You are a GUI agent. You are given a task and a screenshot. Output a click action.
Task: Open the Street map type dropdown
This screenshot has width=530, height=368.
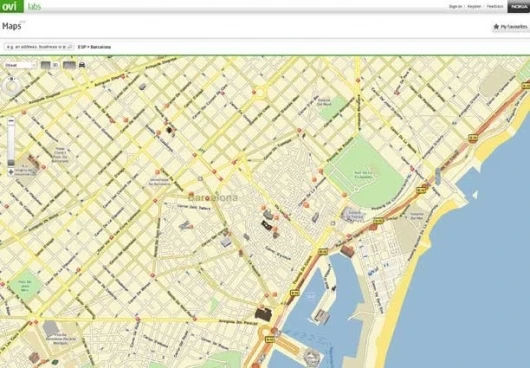tap(20, 65)
